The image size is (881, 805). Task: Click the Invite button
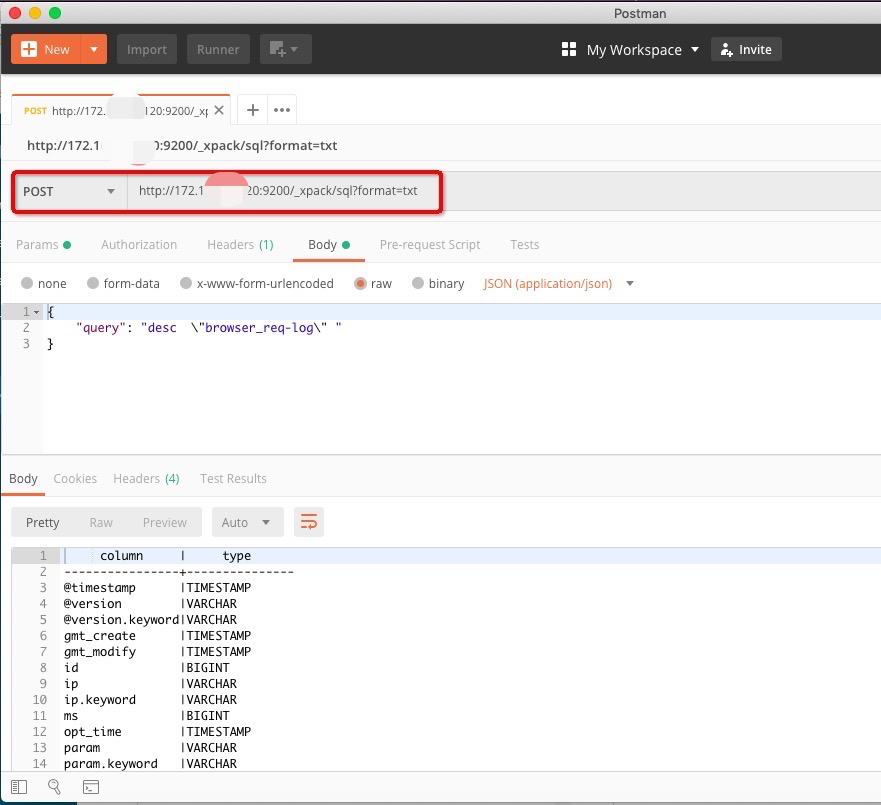(746, 49)
